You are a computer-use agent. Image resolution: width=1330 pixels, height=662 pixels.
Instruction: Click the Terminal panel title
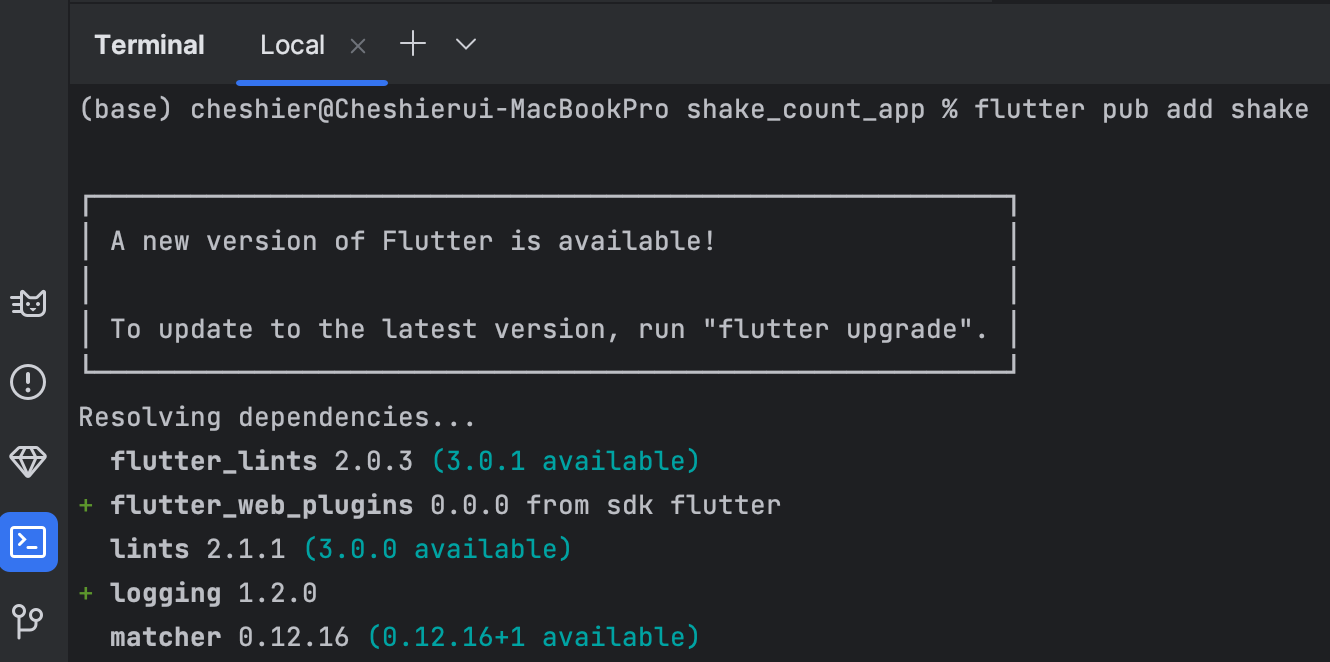(x=149, y=45)
